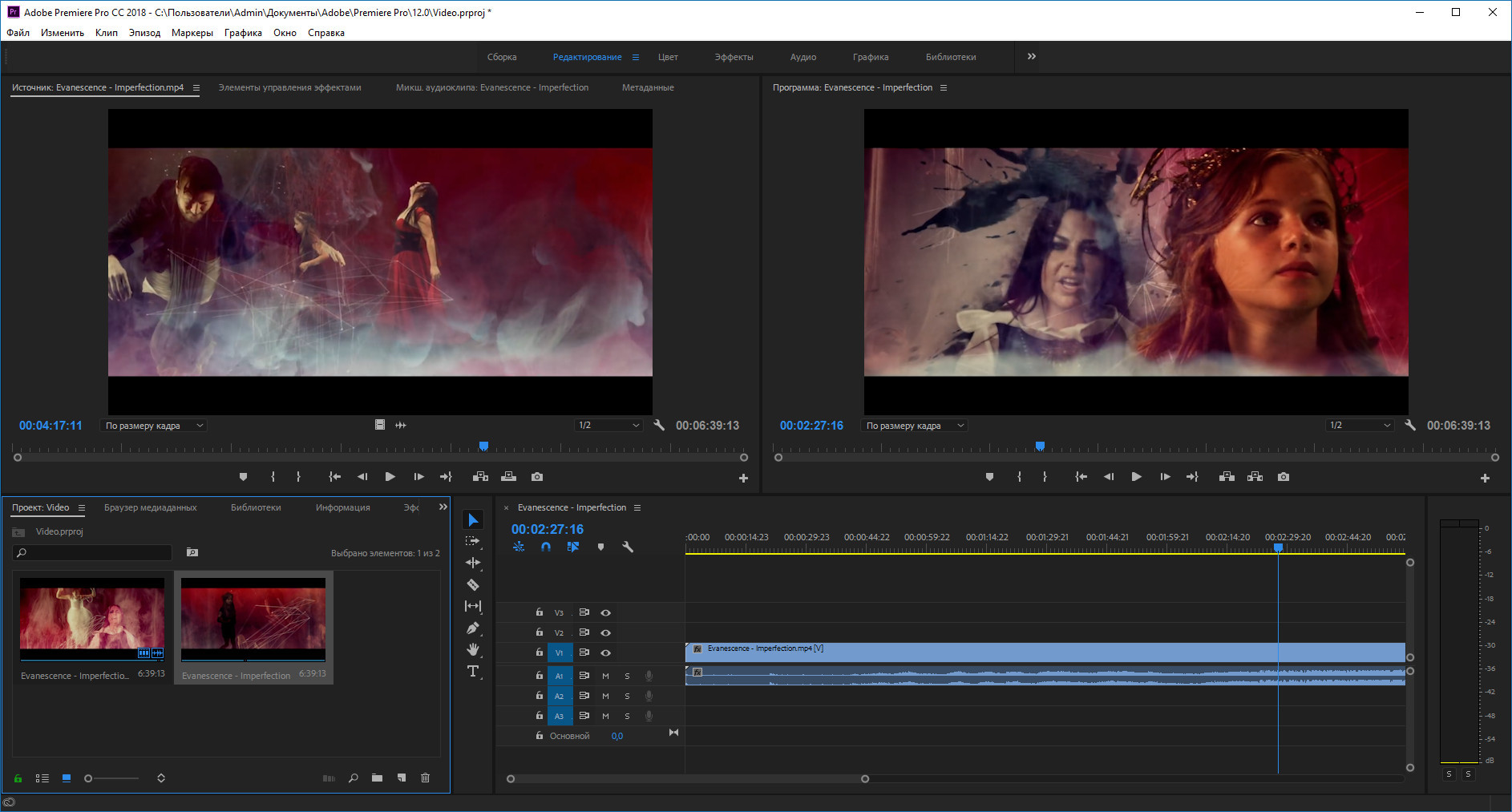Switch to Эффекты workspace
1512x812 pixels.
[734, 57]
